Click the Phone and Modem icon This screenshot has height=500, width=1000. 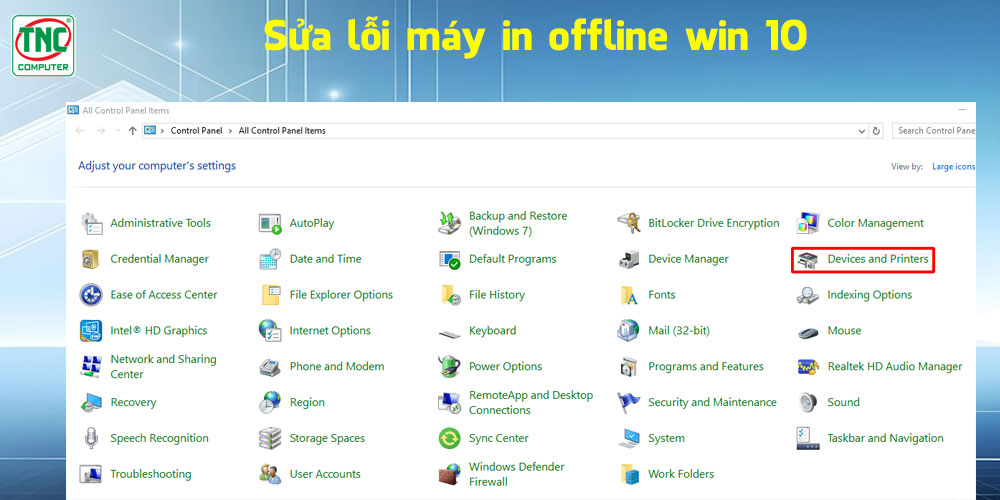(x=270, y=367)
